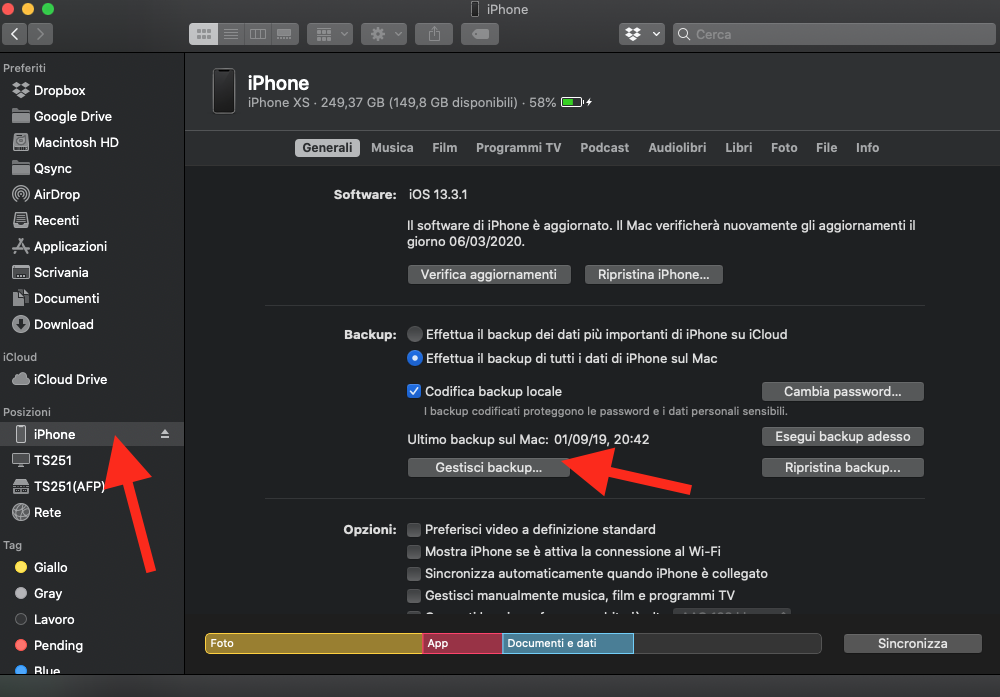Switch to the Libri tab
1000x697 pixels.
pyautogui.click(x=739, y=148)
